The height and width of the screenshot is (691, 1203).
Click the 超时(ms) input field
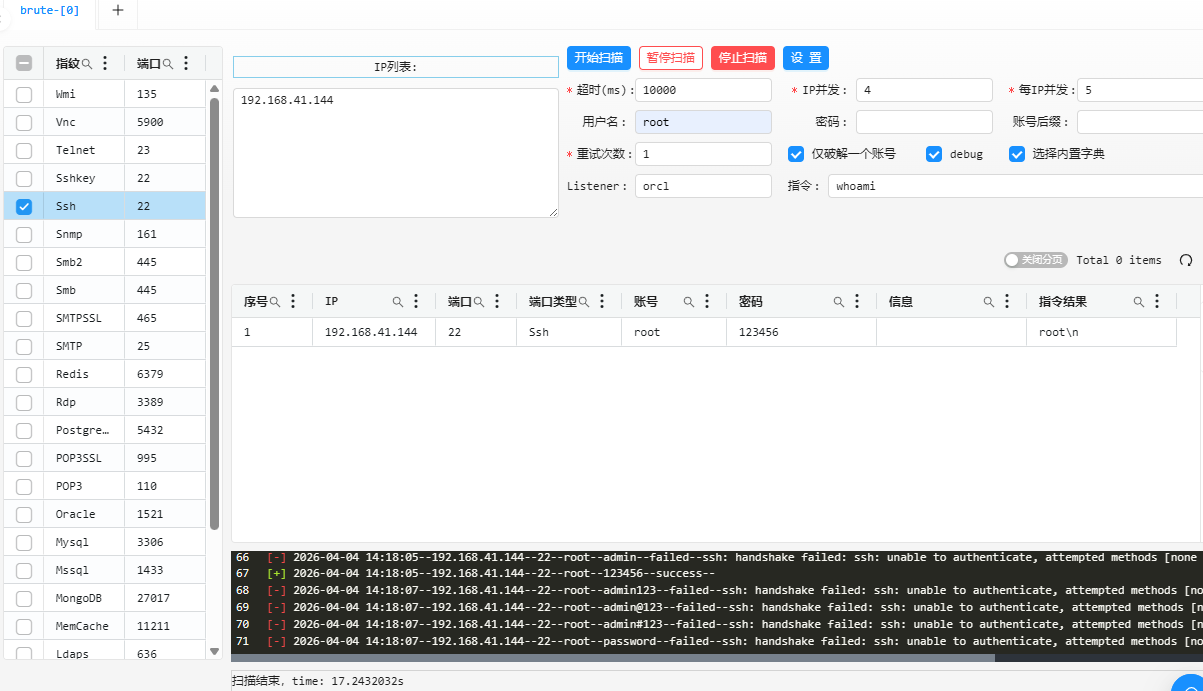point(702,90)
